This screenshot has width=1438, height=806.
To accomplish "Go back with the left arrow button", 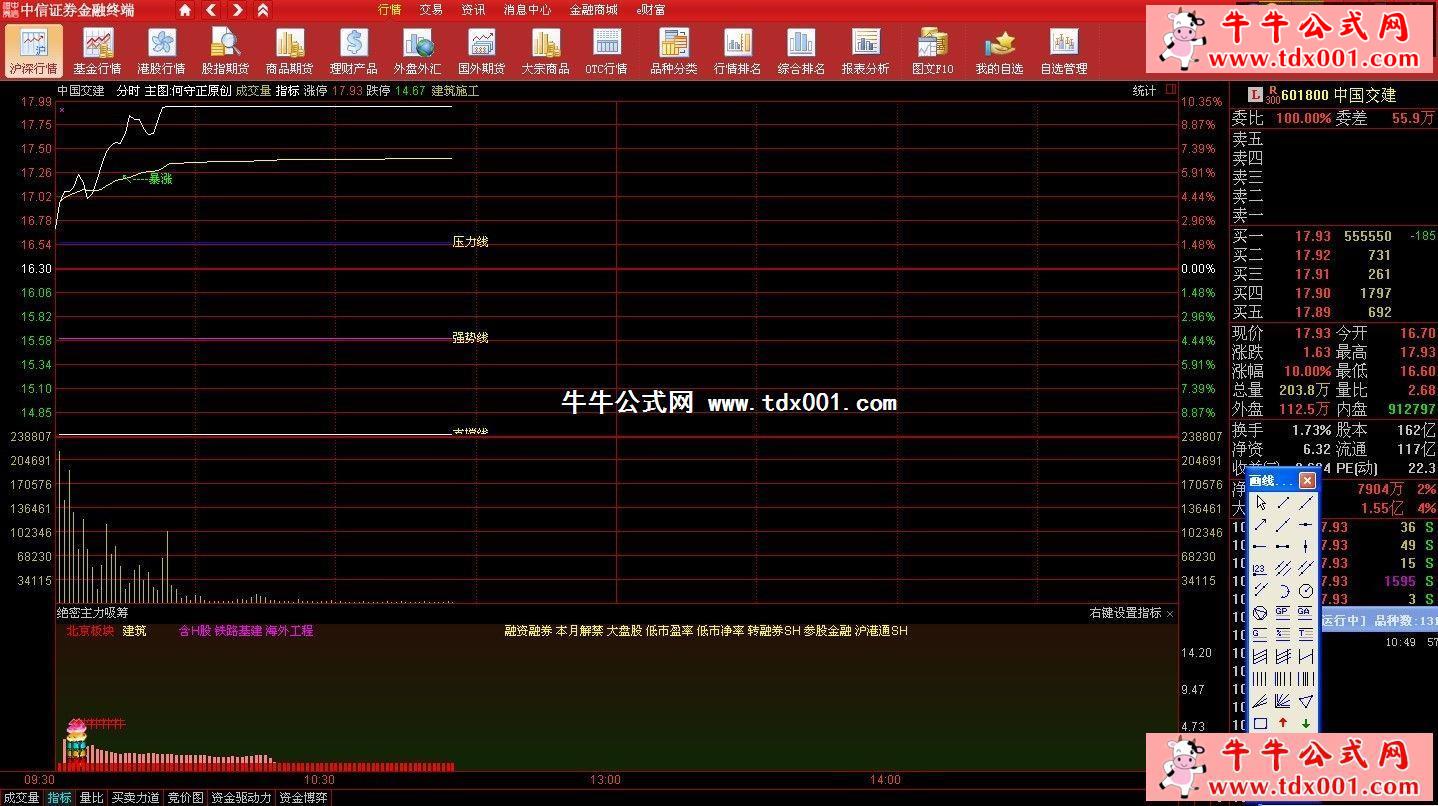I will [x=211, y=10].
